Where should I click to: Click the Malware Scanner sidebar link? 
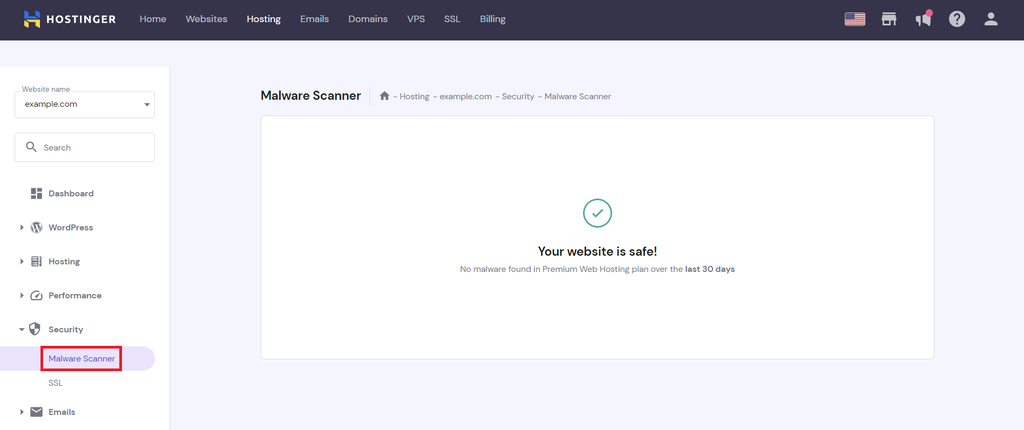point(82,358)
